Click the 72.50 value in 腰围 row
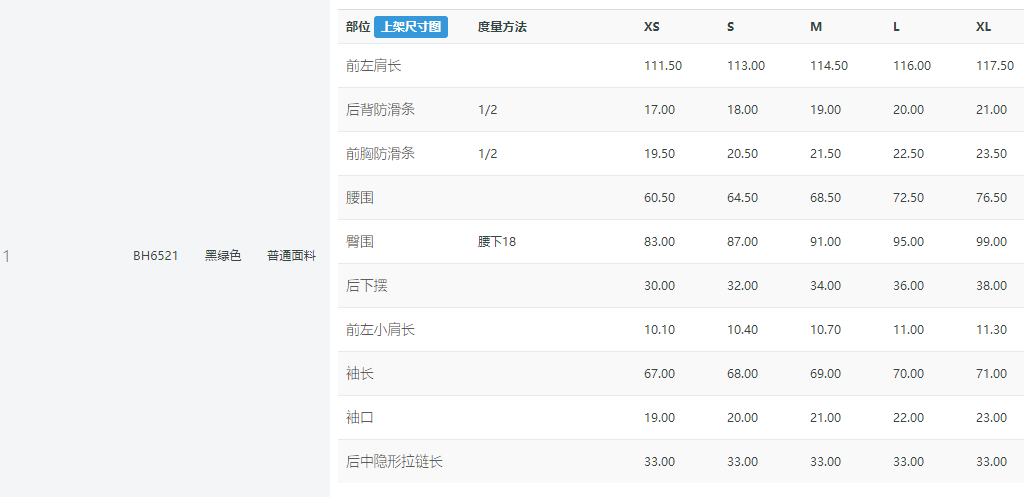This screenshot has width=1024, height=497. 908,198
